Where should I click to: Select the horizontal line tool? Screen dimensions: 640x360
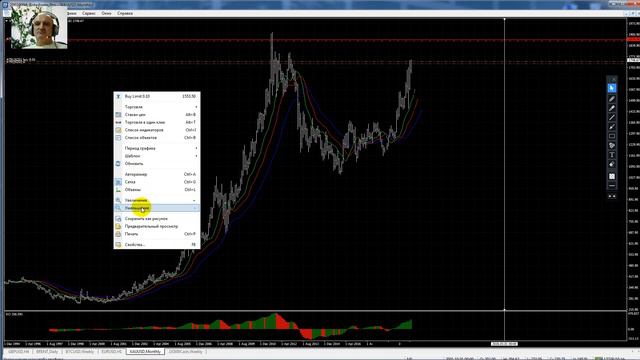[611, 186]
